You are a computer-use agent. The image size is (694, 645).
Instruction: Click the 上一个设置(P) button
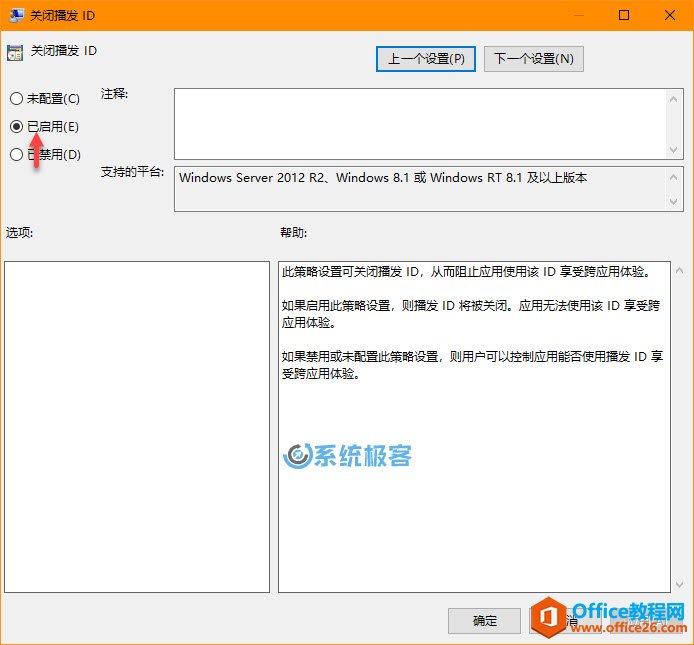pos(426,59)
